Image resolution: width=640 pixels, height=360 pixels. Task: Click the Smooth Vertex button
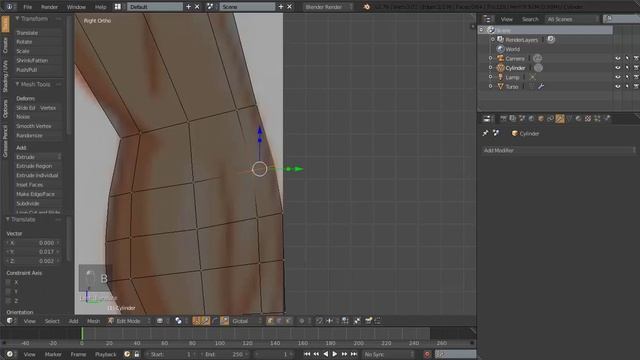click(x=38, y=126)
